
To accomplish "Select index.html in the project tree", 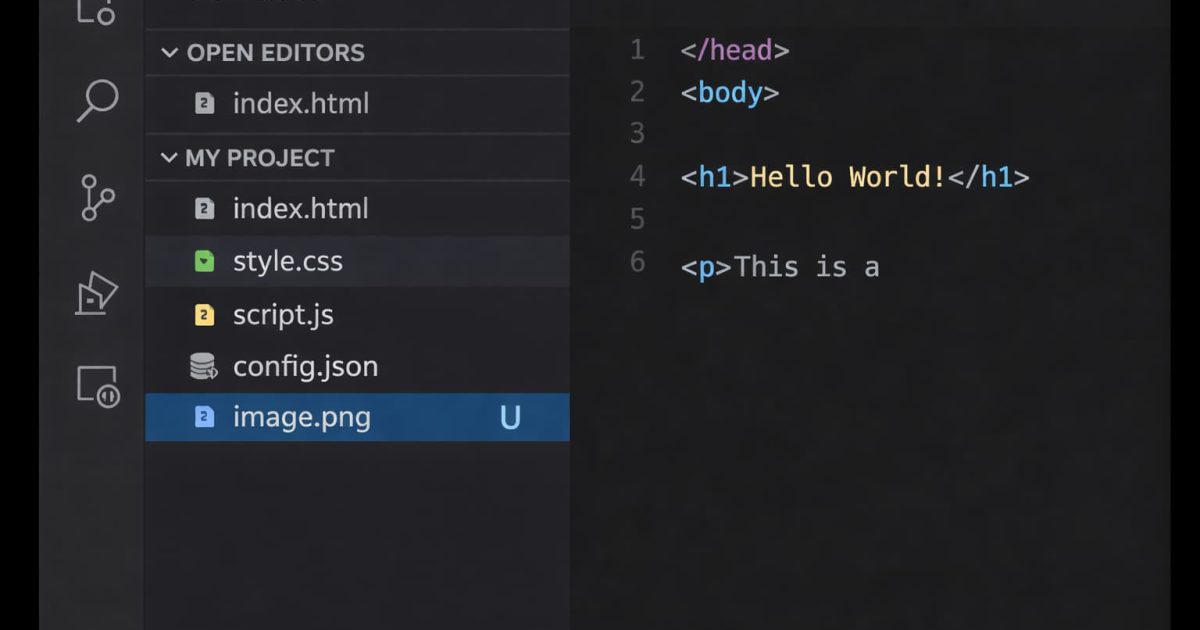I will click(x=300, y=208).
